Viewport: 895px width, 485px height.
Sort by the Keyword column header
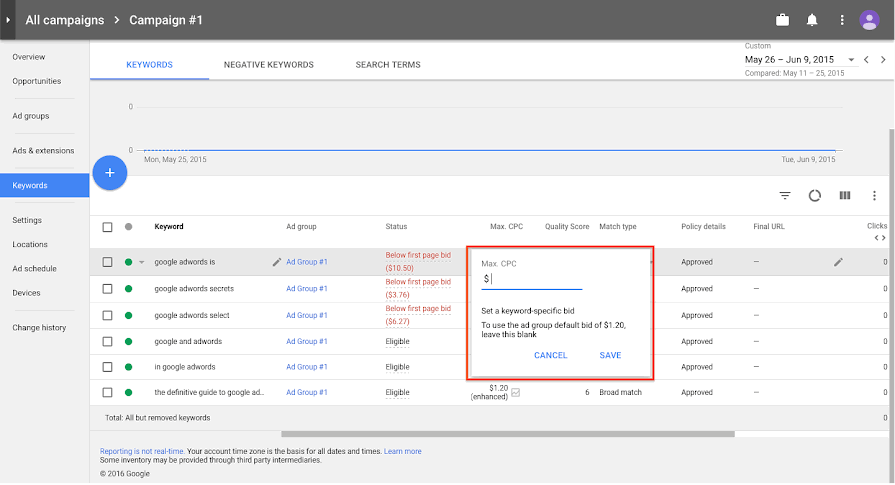pyautogui.click(x=169, y=227)
